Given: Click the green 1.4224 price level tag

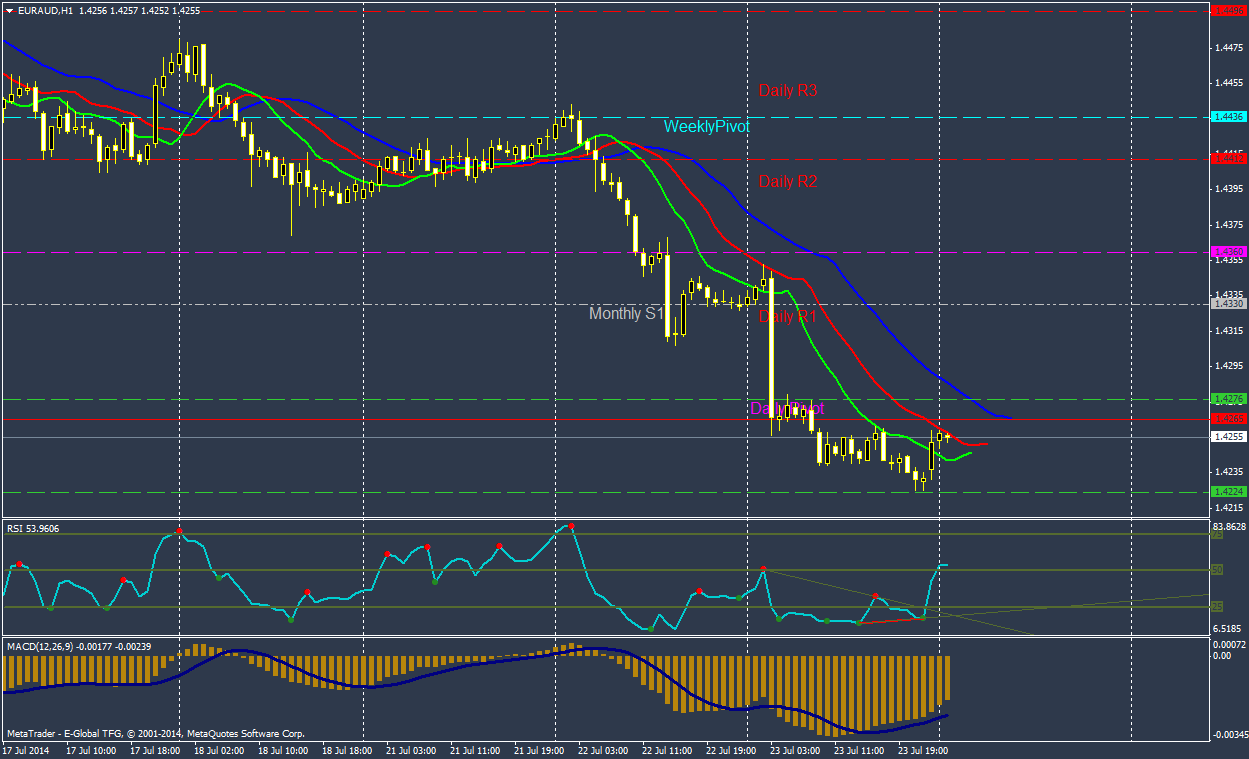Looking at the screenshot, I should tap(1227, 491).
